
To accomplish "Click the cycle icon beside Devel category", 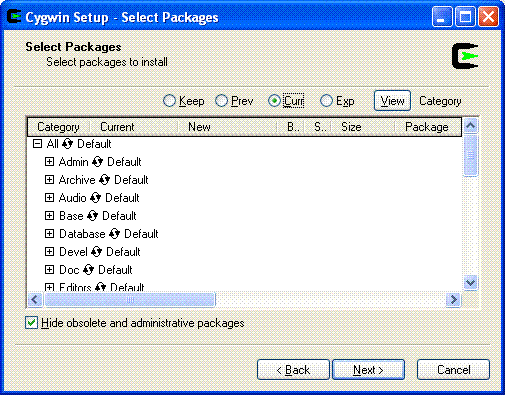I will [96, 252].
